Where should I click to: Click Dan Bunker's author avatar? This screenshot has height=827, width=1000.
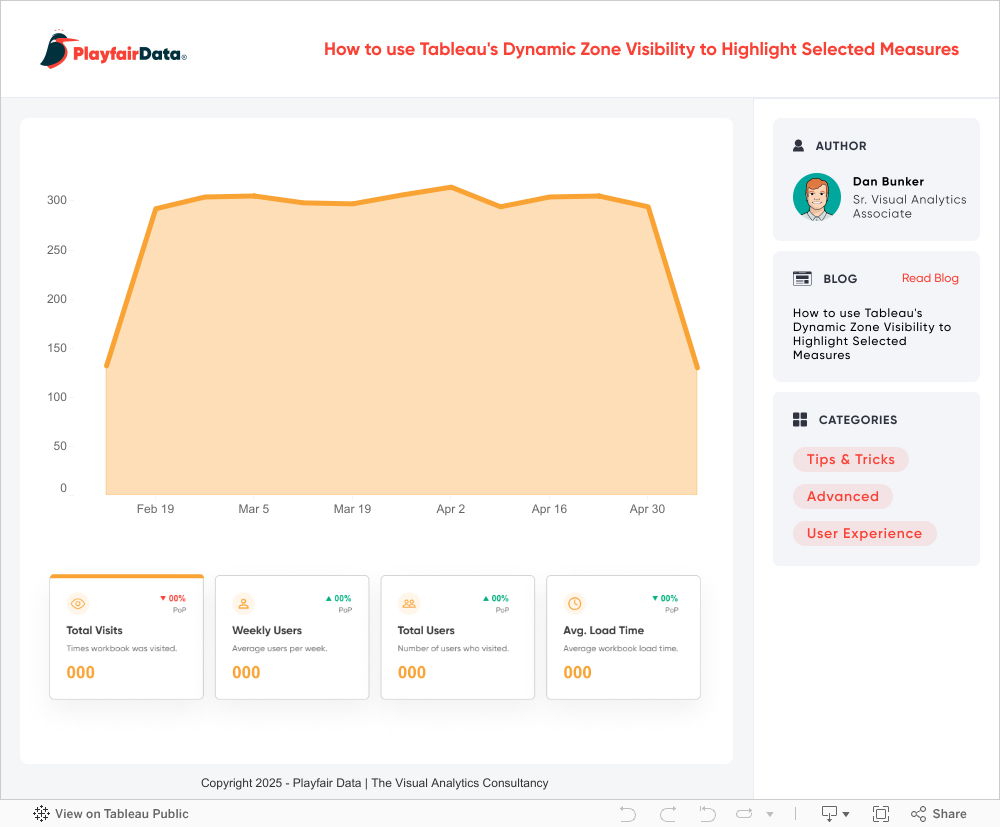[x=817, y=197]
